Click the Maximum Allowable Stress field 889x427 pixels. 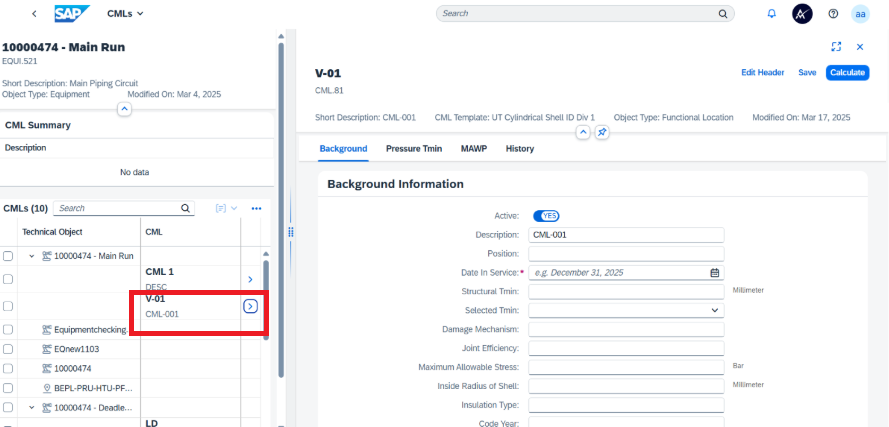pos(626,367)
